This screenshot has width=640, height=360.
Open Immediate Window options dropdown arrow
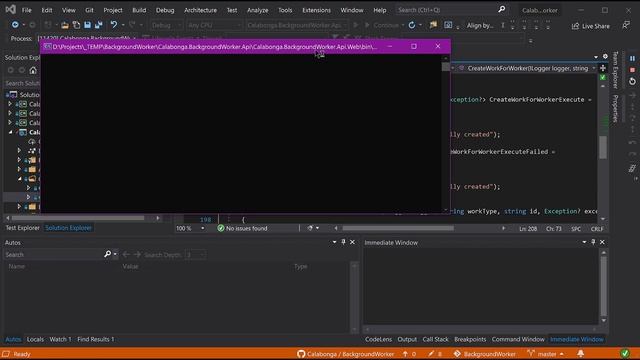coord(584,242)
